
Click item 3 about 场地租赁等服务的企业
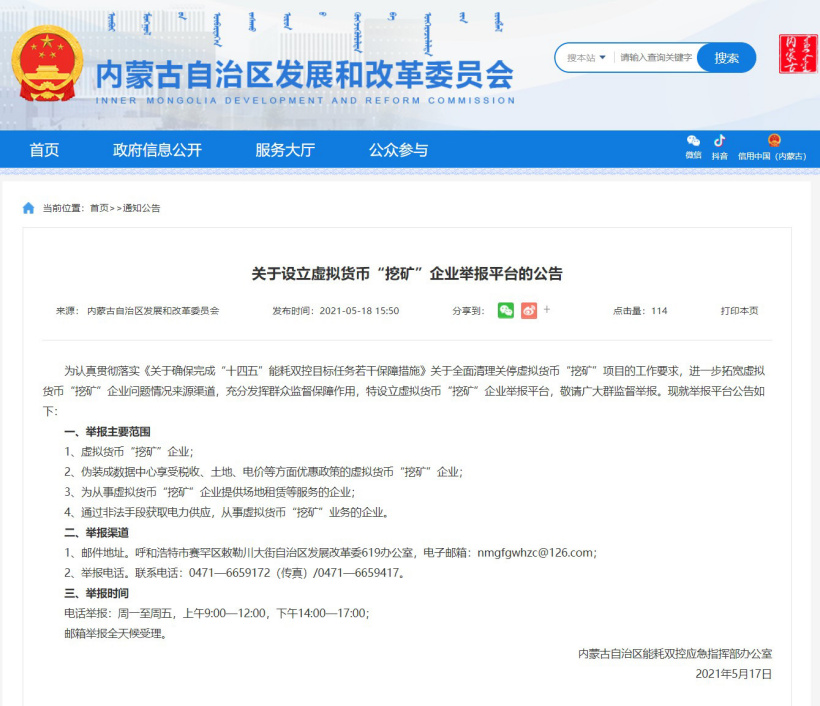point(210,492)
